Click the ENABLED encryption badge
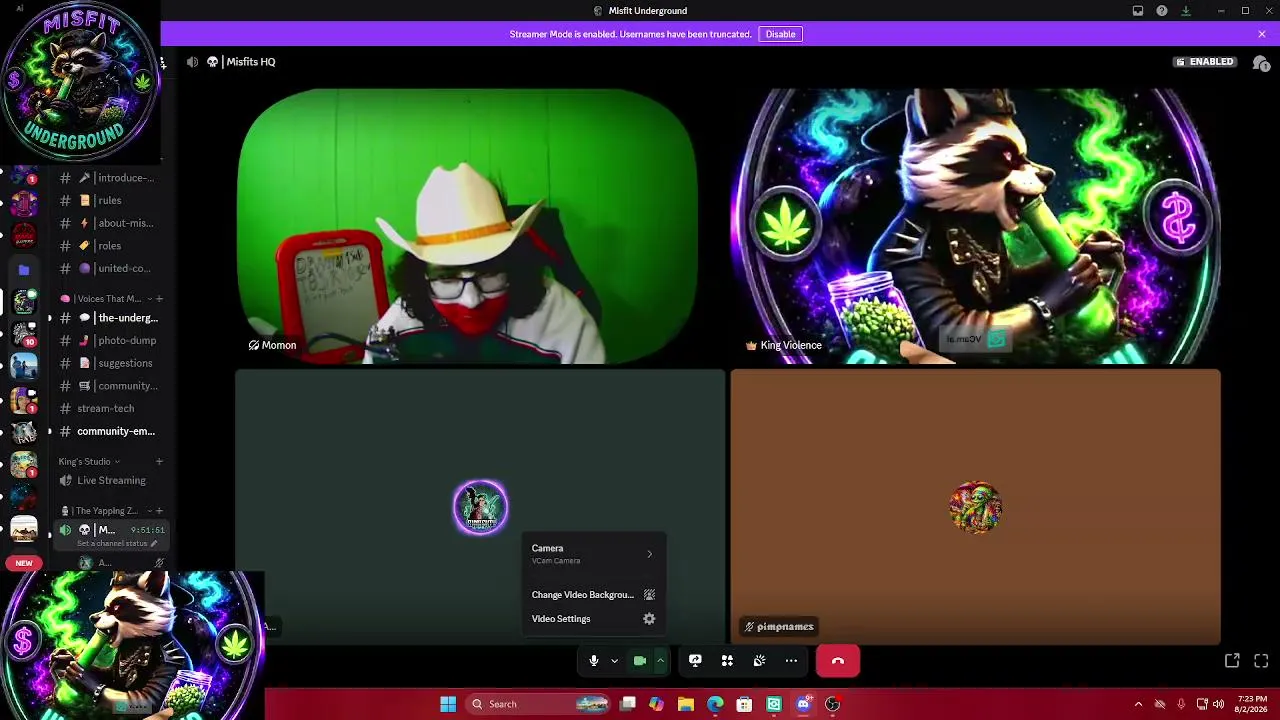This screenshot has height=720, width=1280. (x=1205, y=62)
